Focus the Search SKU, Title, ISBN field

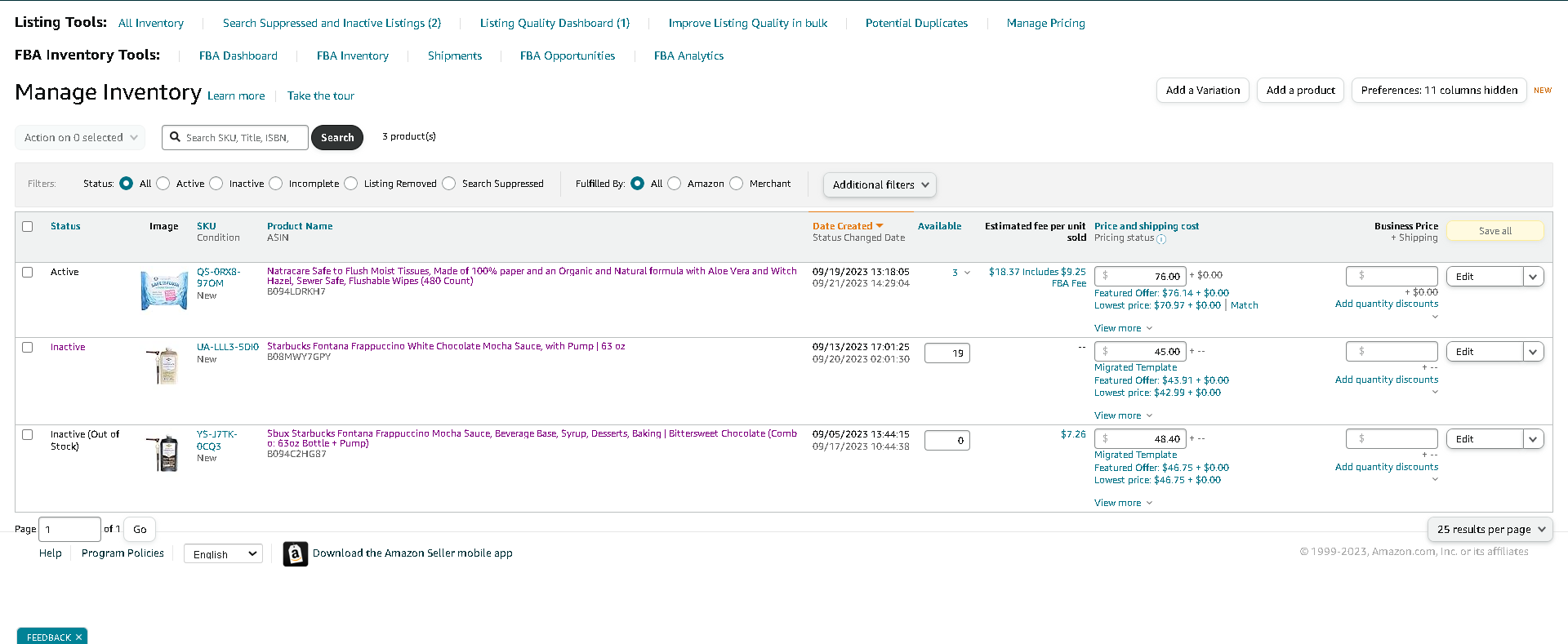[x=235, y=138]
